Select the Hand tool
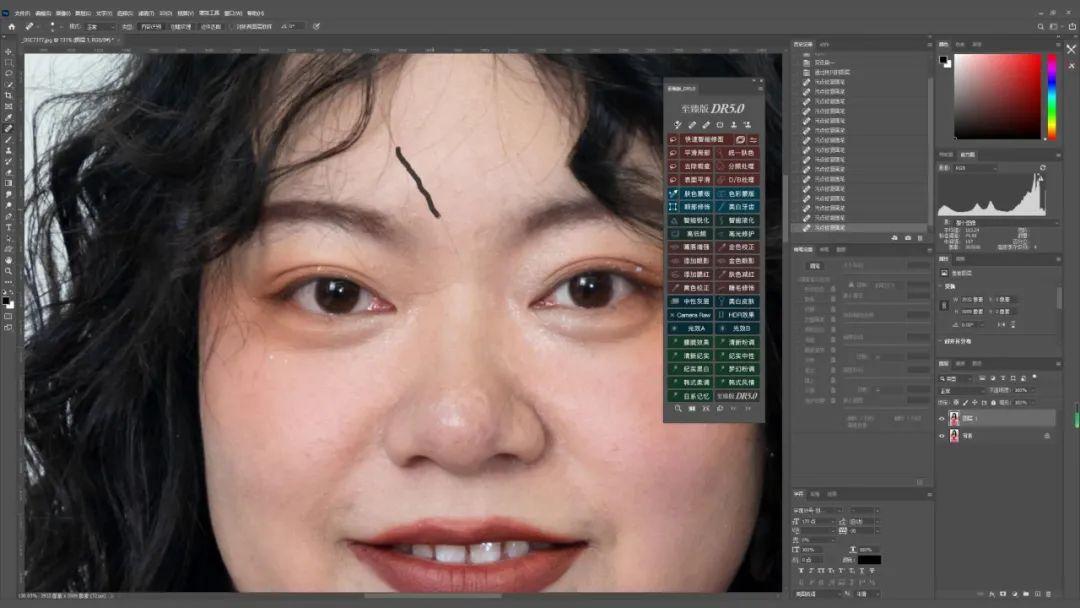This screenshot has height=608, width=1080. (8, 259)
